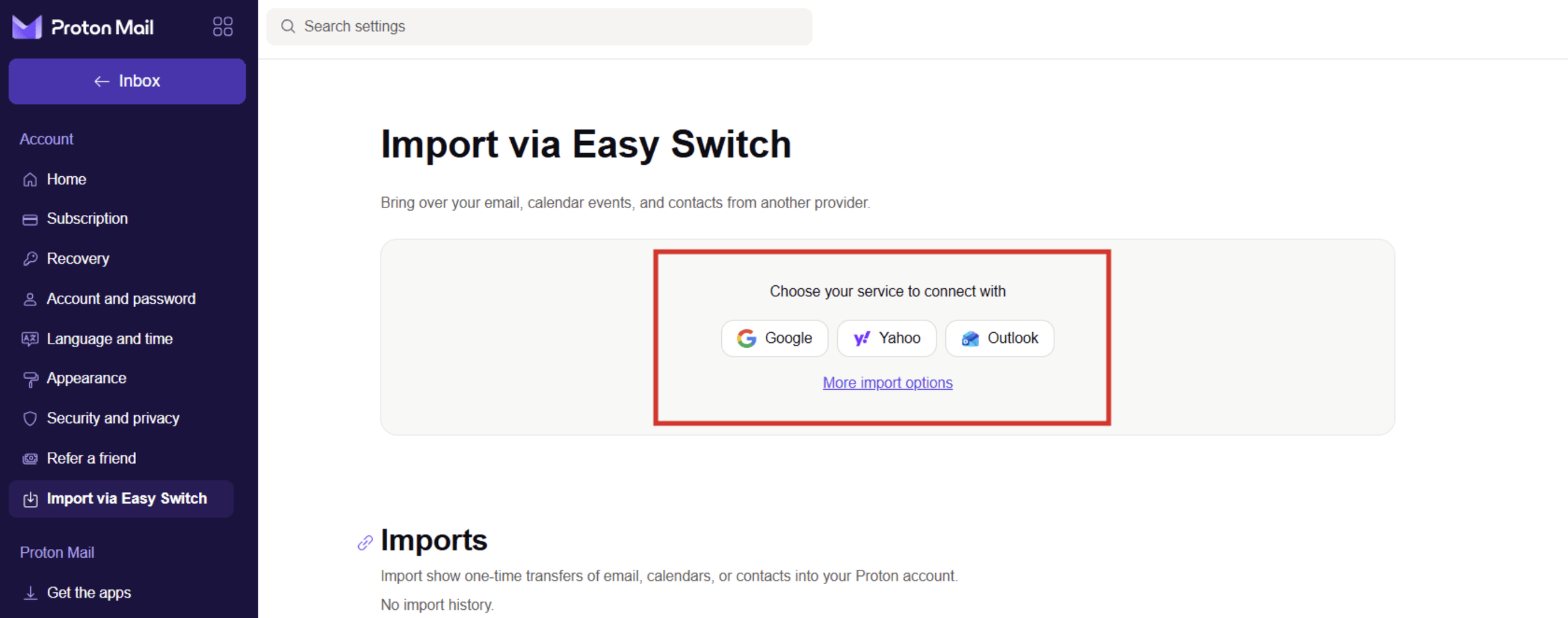
Task: Click the search magnifier icon
Action: point(288,26)
